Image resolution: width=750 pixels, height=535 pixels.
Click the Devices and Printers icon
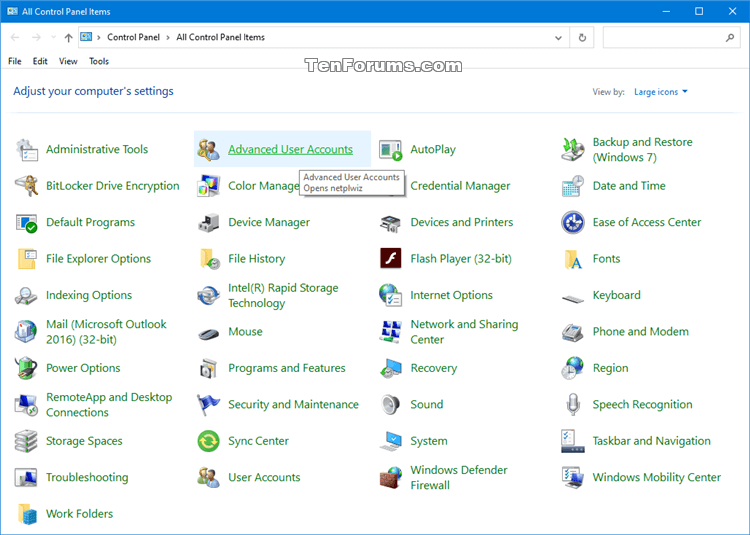click(x=391, y=222)
